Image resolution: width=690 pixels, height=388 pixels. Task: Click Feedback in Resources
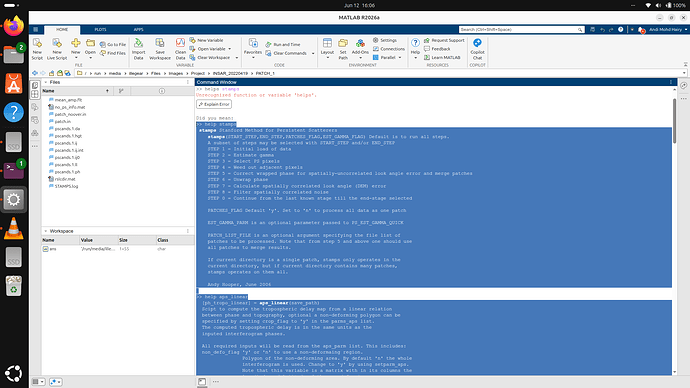[x=437, y=49]
